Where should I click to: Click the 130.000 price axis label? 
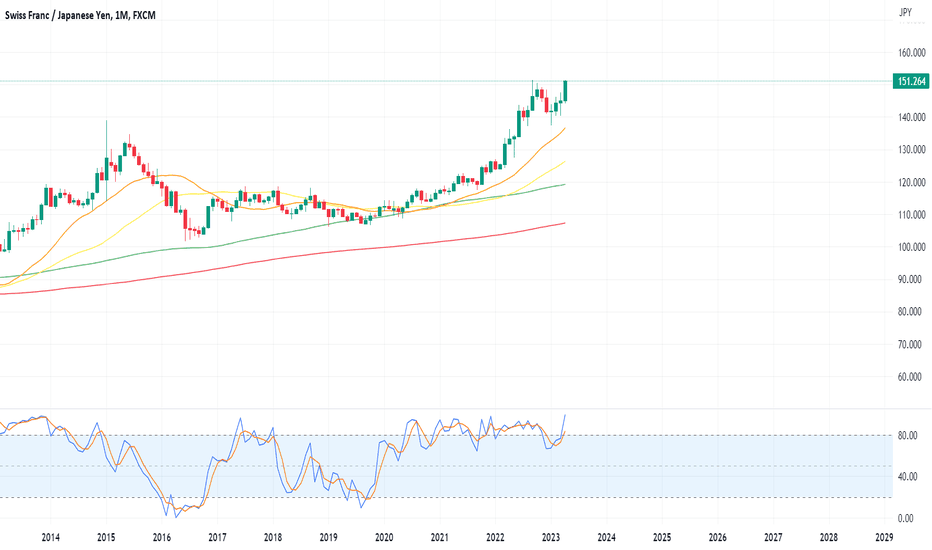click(x=912, y=149)
